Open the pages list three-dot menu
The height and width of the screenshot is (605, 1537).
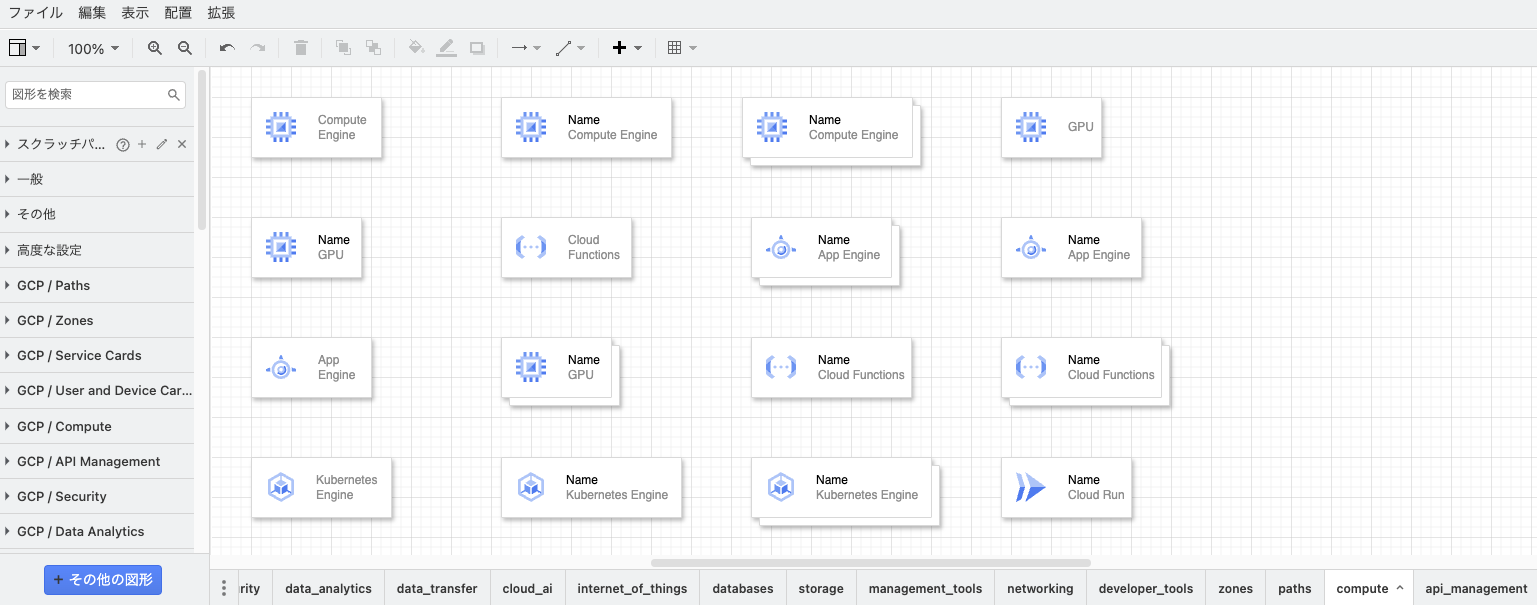tap(224, 588)
